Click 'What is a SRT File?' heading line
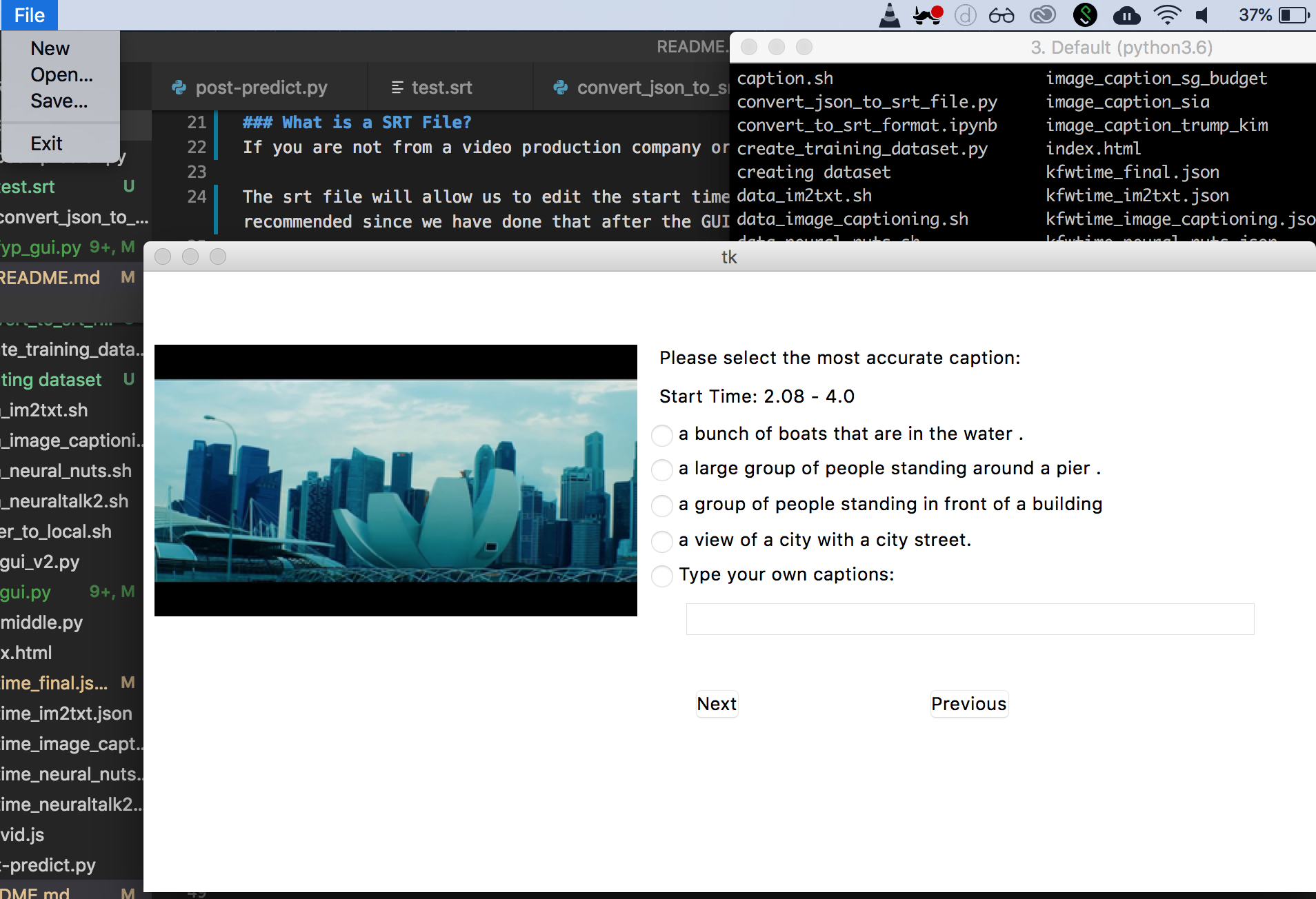1316x899 pixels. click(357, 123)
